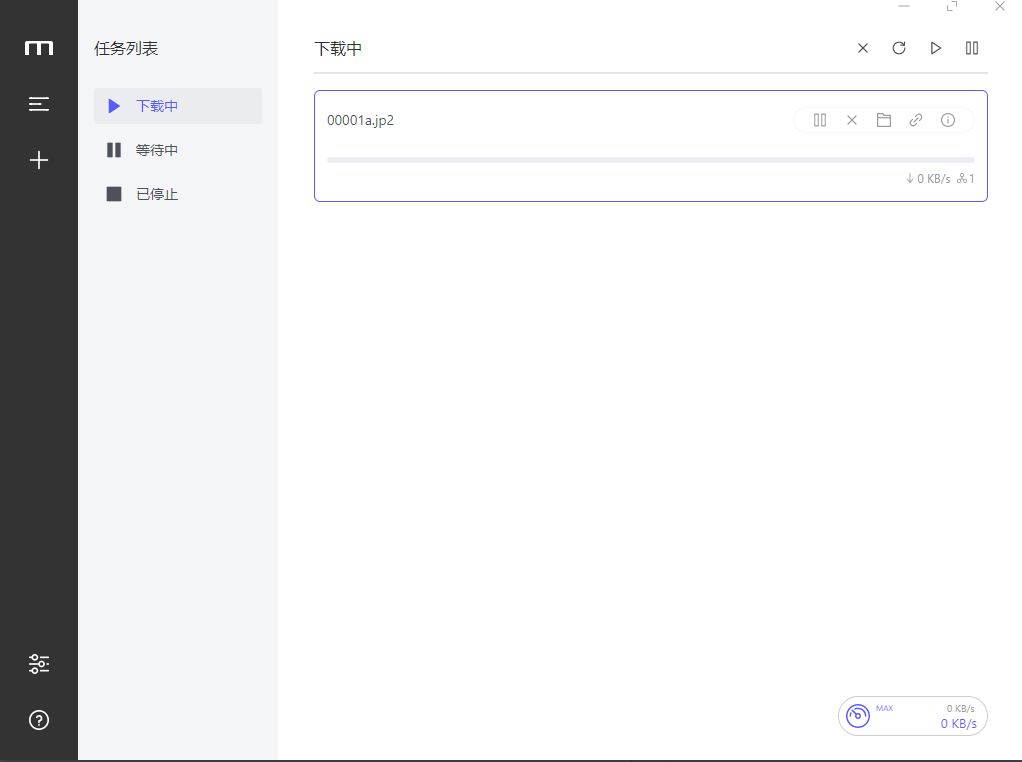Viewport: 1022px width, 762px height.
Task: Open the task list menu icon
Action: click(39, 104)
